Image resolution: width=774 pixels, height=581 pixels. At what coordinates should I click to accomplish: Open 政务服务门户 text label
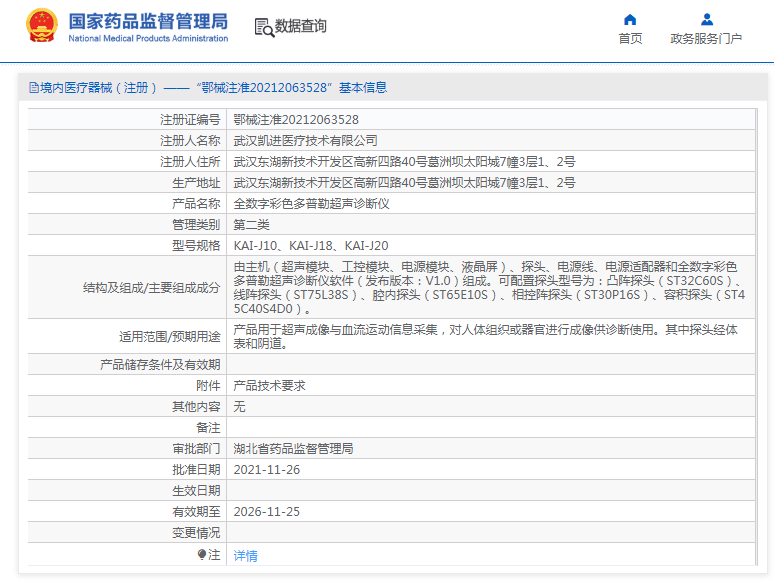[706, 38]
